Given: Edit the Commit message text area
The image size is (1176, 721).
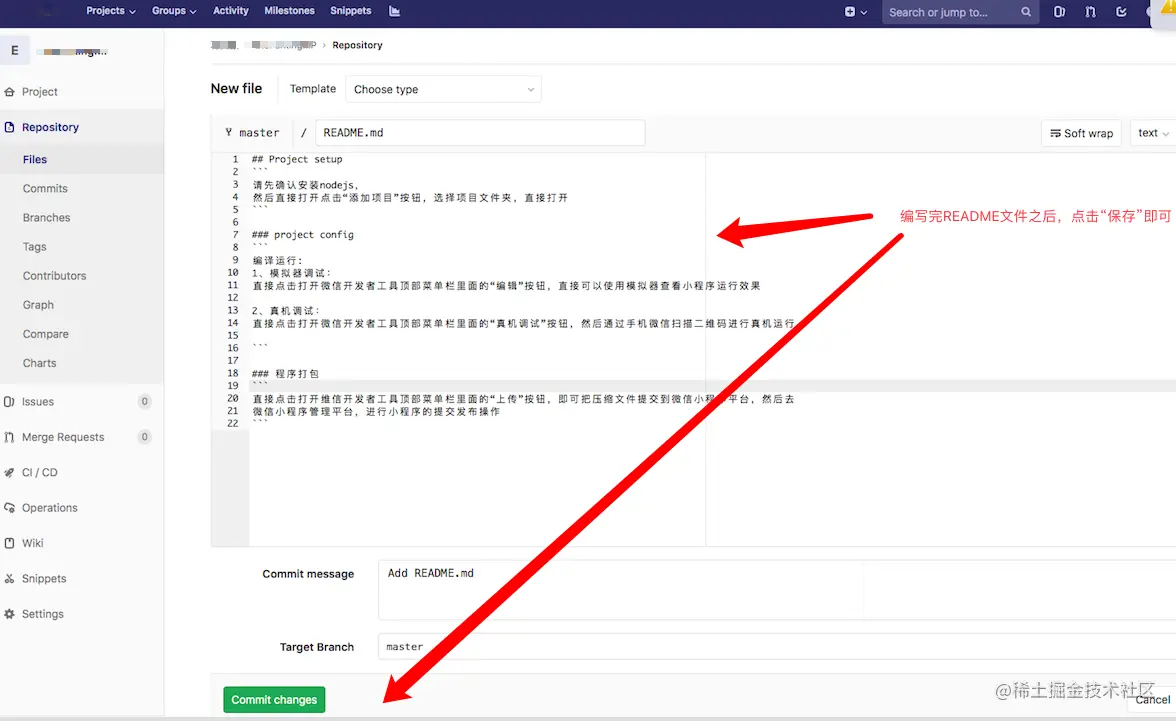Looking at the screenshot, I should tap(777, 590).
